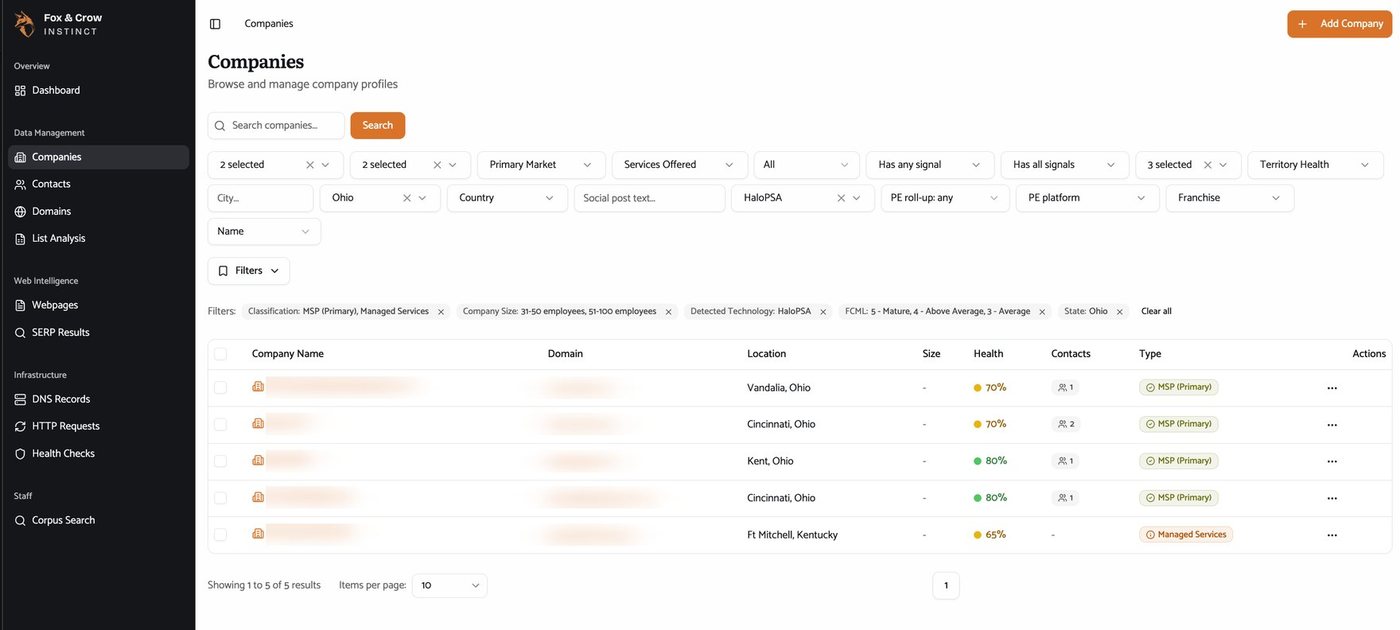Click DNS Records database icon
This screenshot has height=630, width=1400.
[x=20, y=399]
